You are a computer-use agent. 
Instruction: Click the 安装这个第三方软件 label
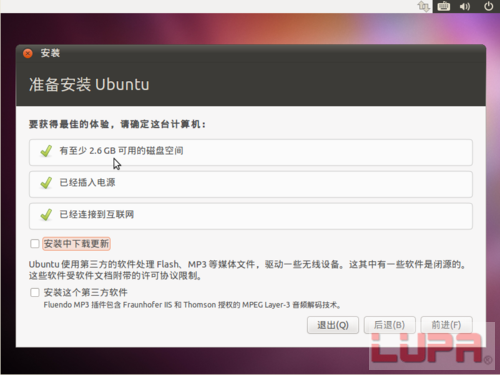[85, 293]
